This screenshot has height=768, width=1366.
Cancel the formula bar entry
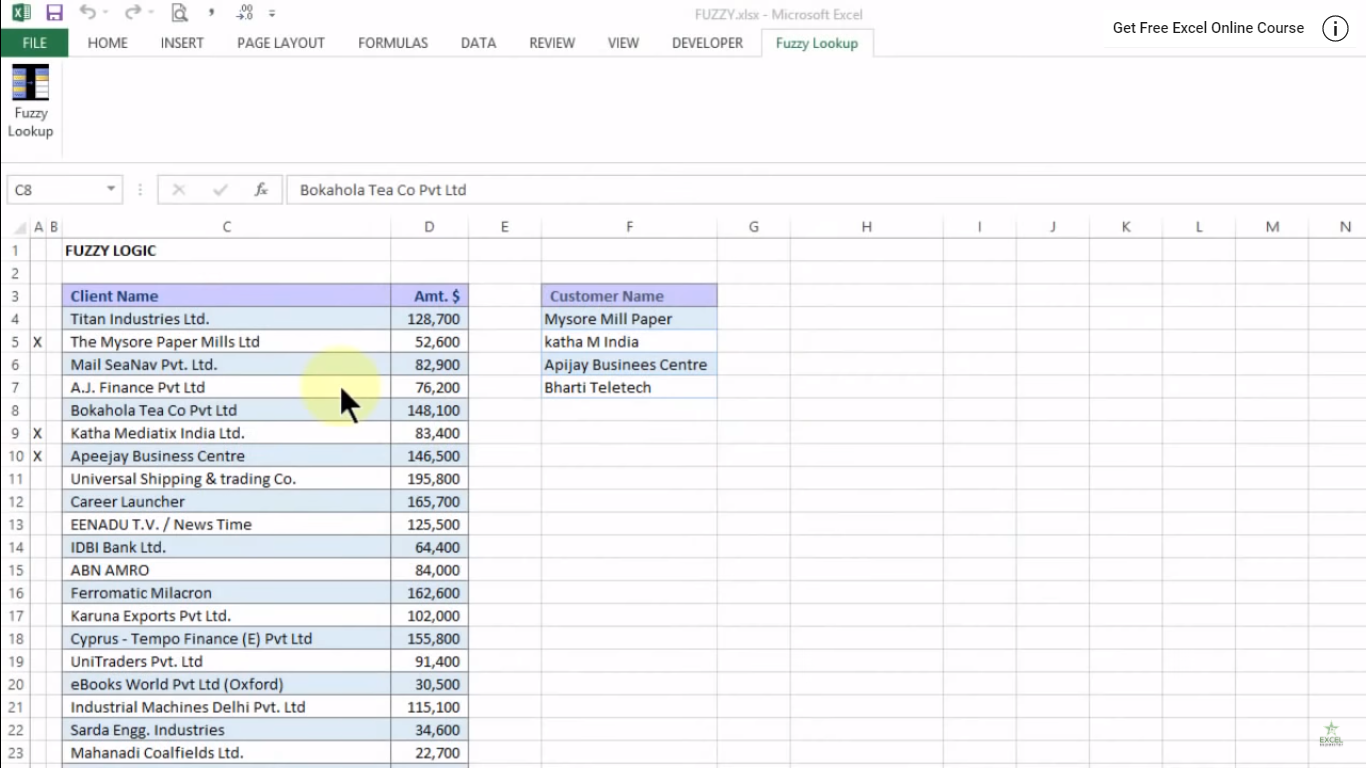tap(179, 190)
